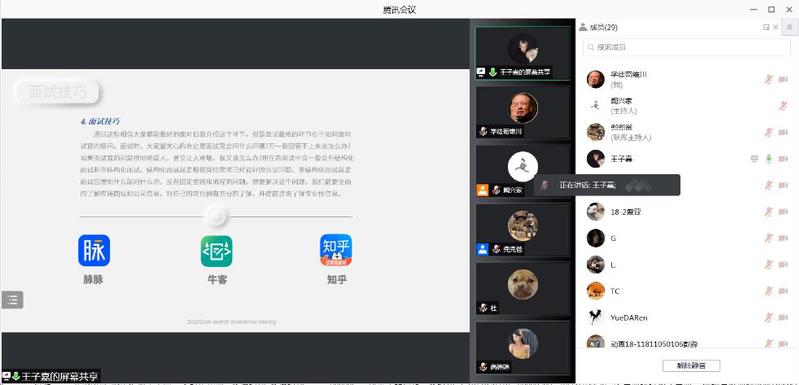Click the members icon beside 成员(29)
This screenshot has width=799, height=385.
point(583,28)
